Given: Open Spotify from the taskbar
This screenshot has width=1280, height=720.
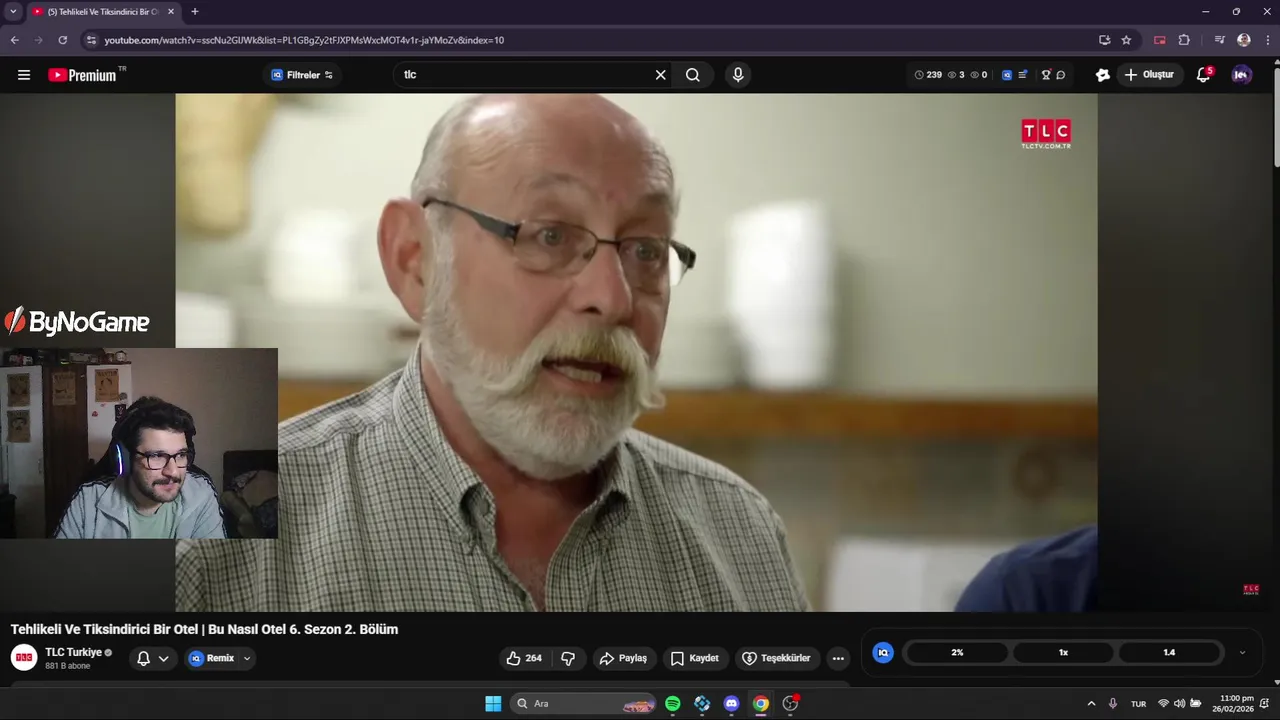Looking at the screenshot, I should pos(673,704).
